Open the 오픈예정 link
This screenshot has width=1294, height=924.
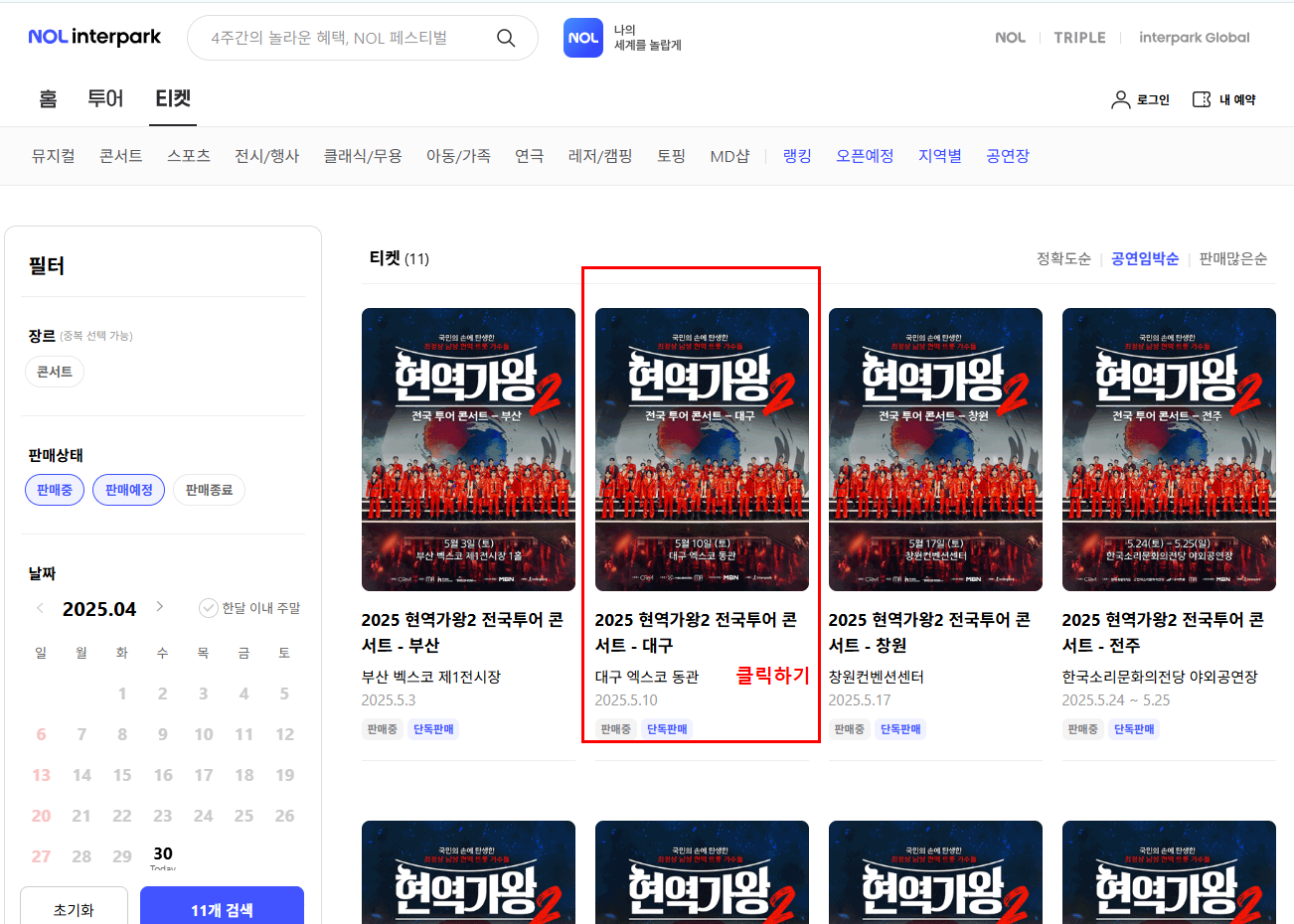pyautogui.click(x=865, y=156)
